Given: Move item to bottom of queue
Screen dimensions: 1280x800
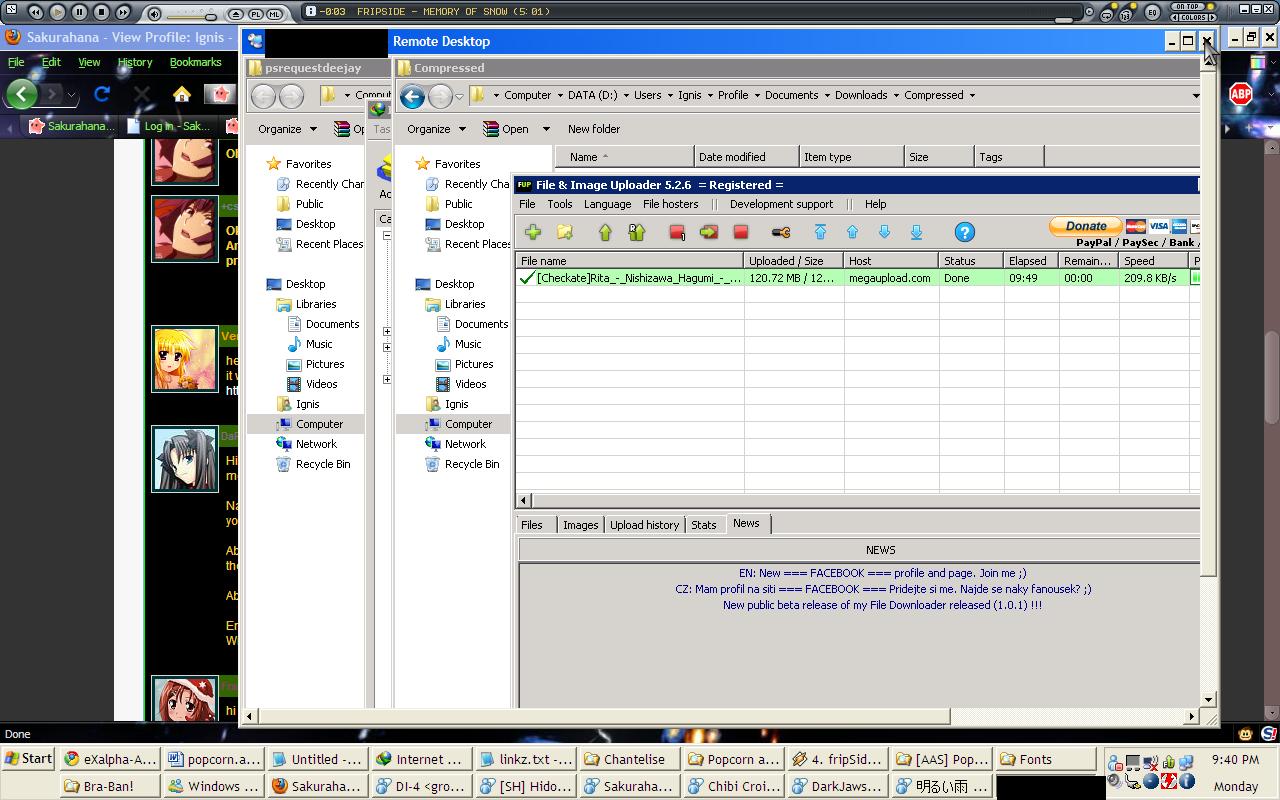Looking at the screenshot, I should tap(916, 232).
